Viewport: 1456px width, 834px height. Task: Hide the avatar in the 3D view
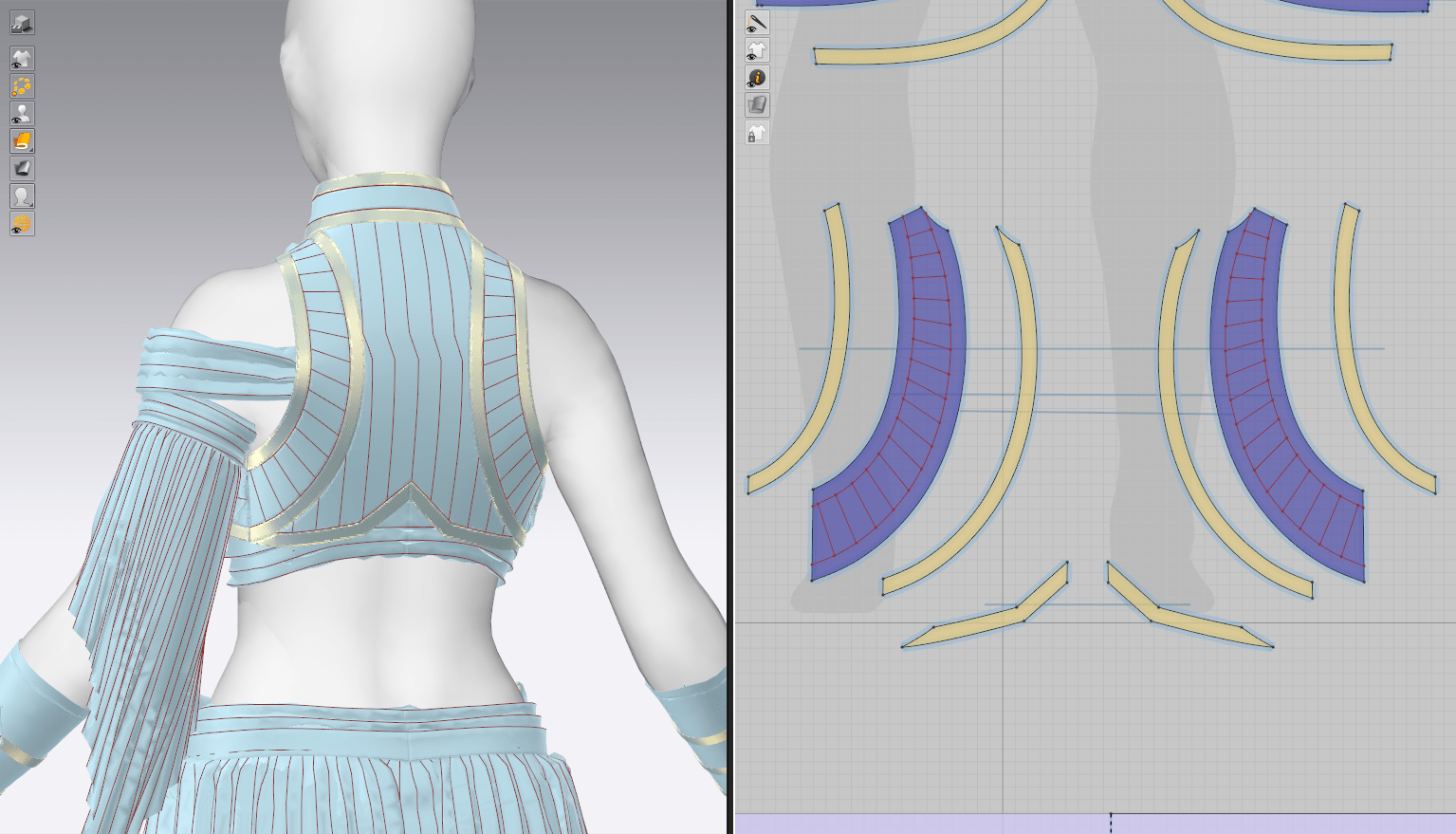tap(22, 114)
